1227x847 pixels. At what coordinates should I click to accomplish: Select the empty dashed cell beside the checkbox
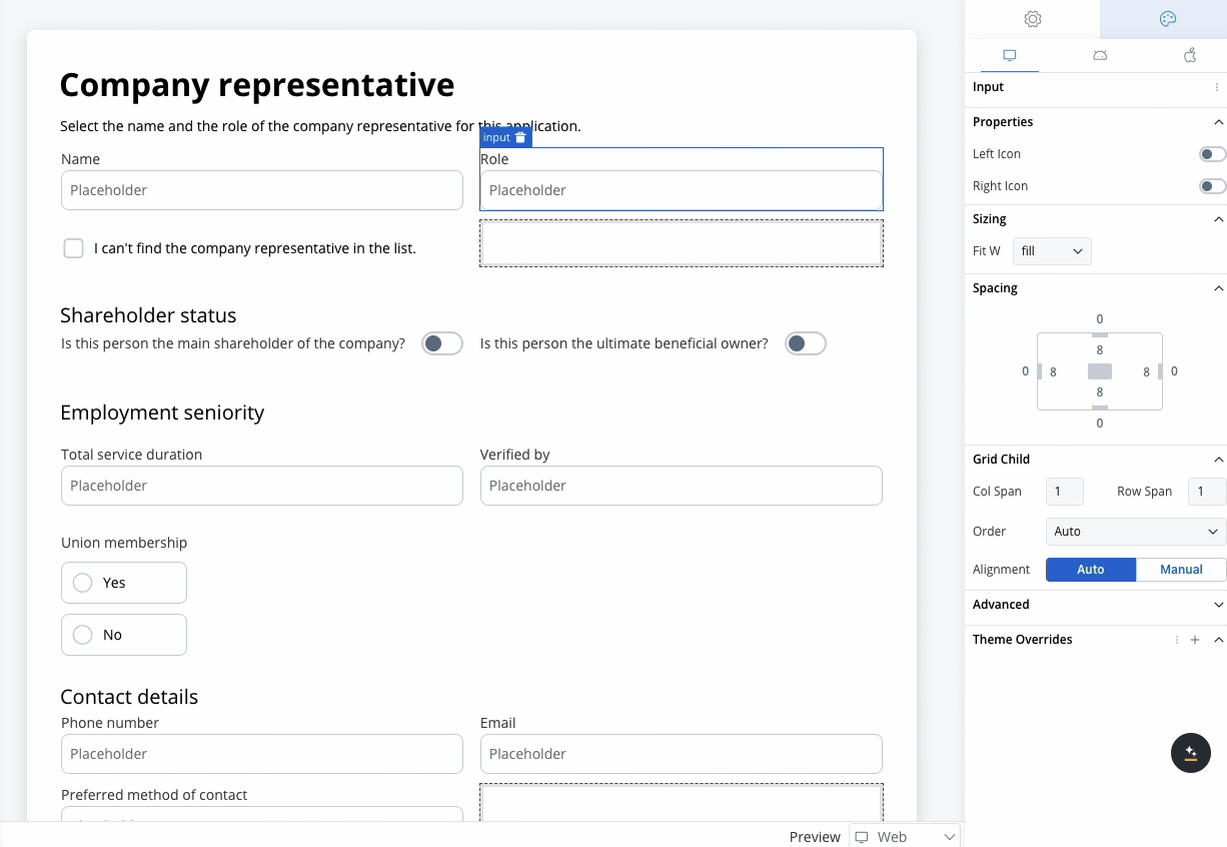(x=681, y=243)
